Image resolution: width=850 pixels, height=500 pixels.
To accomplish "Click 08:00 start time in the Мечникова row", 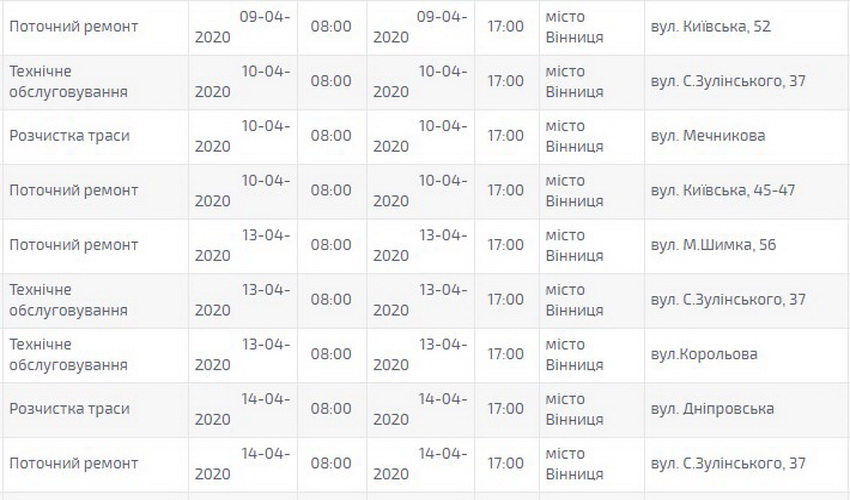I will coord(331,135).
